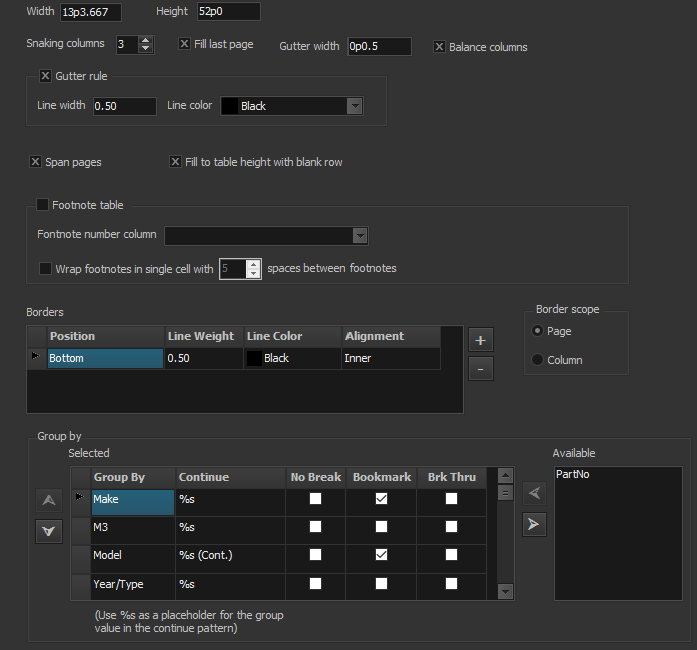Click right arrow to remove selected group
The width and height of the screenshot is (697, 650).
pyautogui.click(x=534, y=524)
